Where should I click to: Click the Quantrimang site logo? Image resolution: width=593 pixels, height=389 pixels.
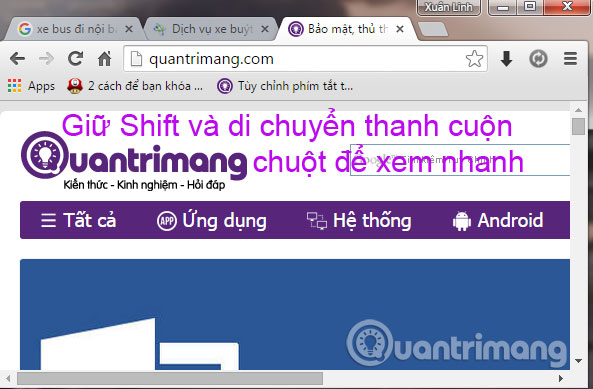[134, 160]
